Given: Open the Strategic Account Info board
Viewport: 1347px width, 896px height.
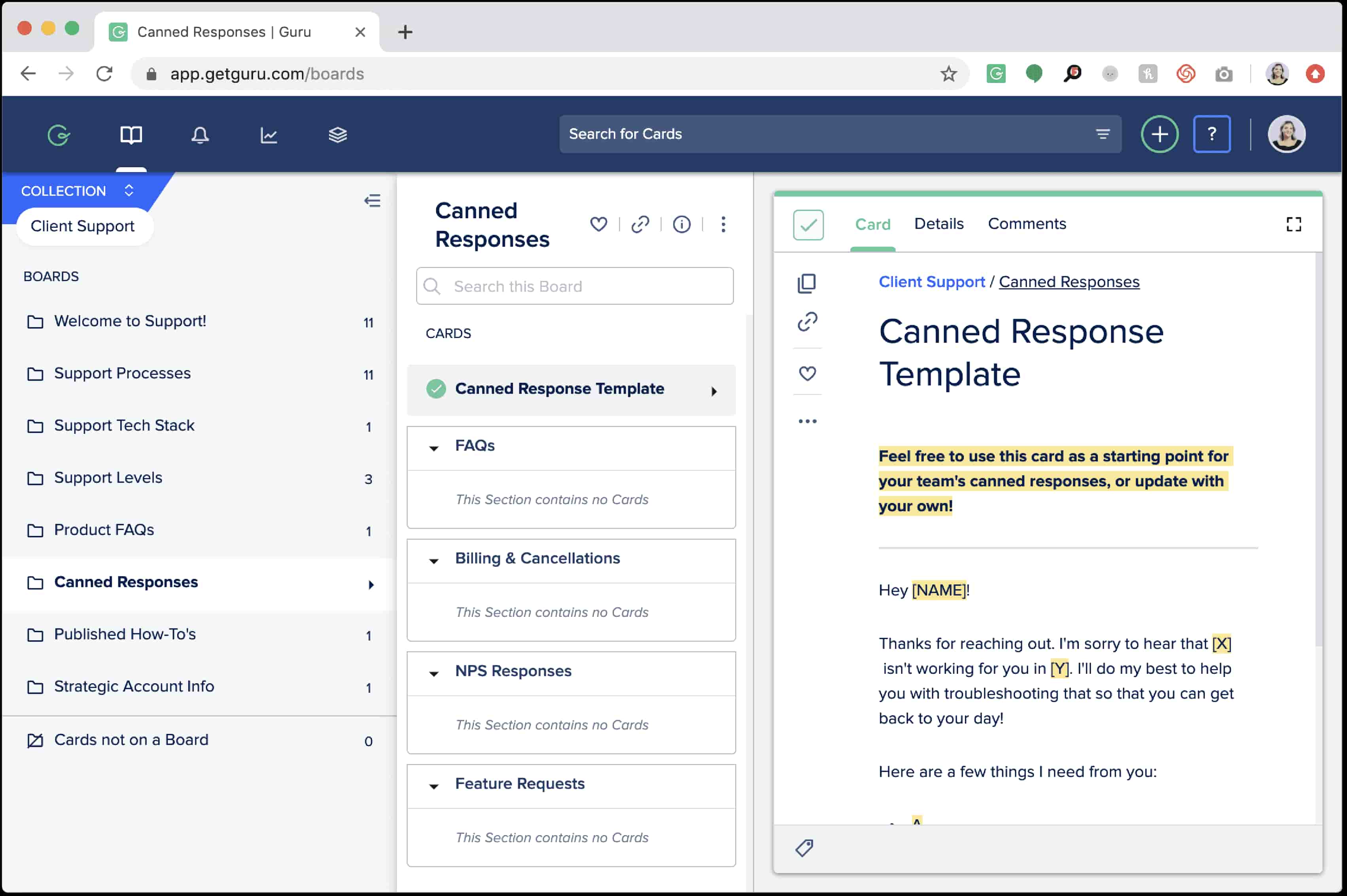Looking at the screenshot, I should 199,687.
